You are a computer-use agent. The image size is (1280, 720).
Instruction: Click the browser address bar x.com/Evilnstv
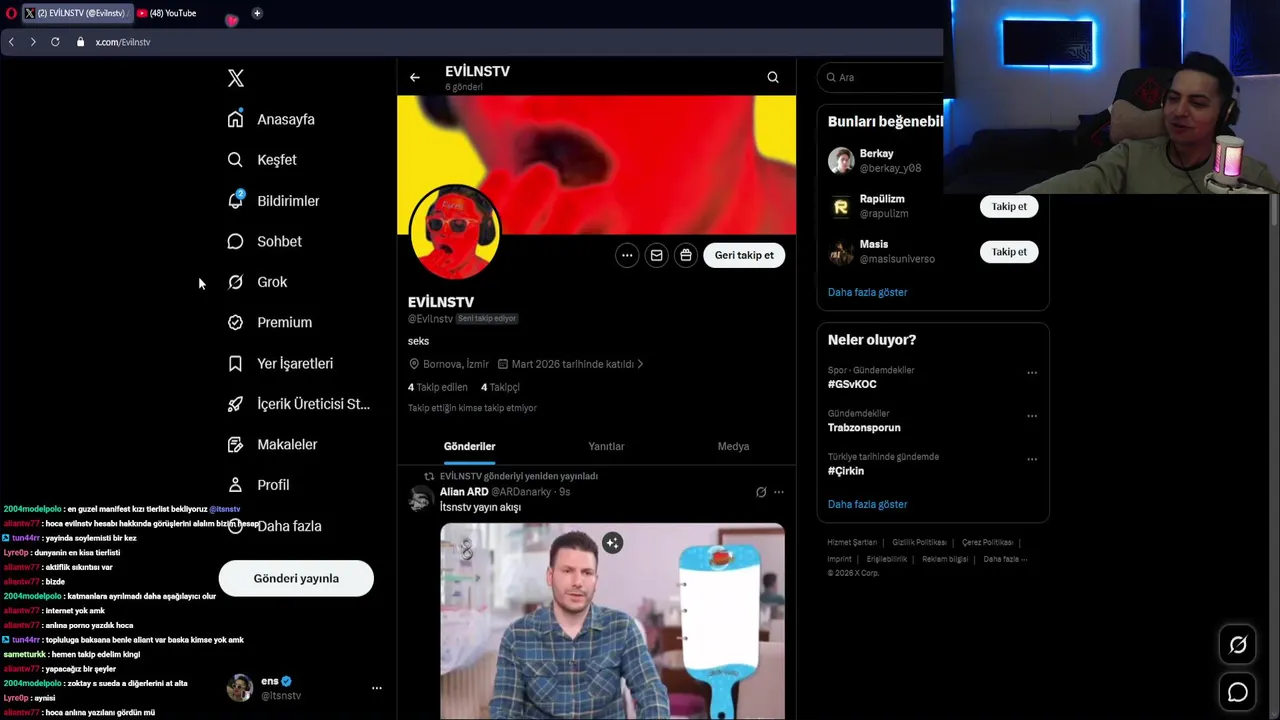pyautogui.click(x=123, y=42)
